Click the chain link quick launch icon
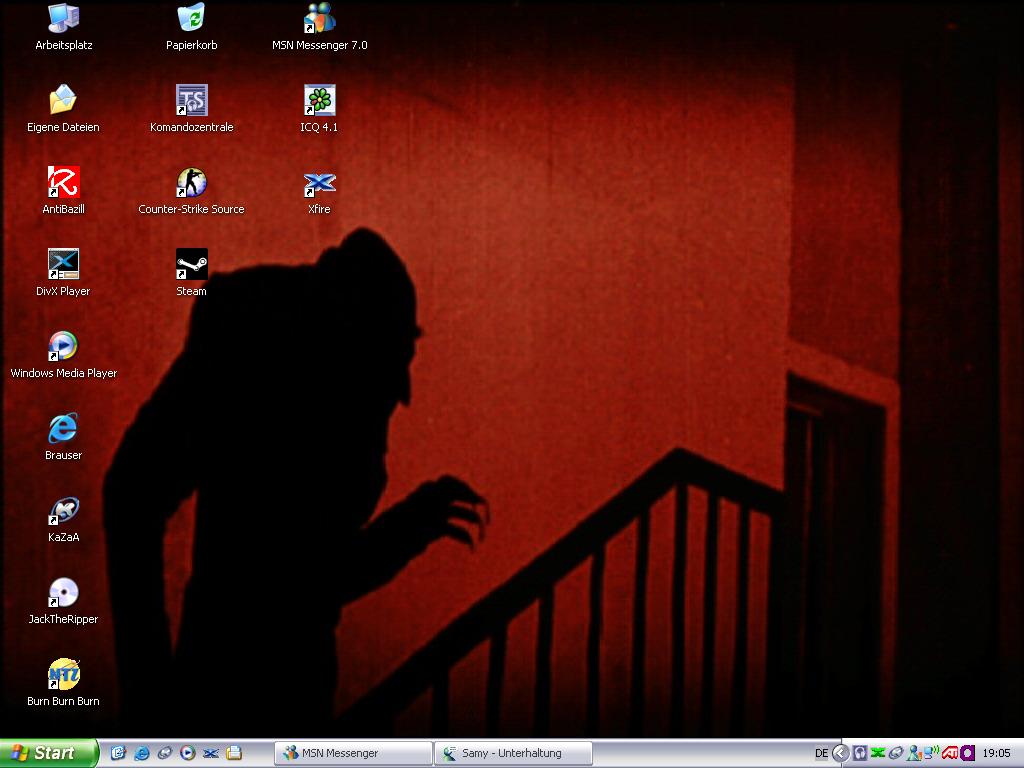This screenshot has width=1024, height=768. (165, 753)
